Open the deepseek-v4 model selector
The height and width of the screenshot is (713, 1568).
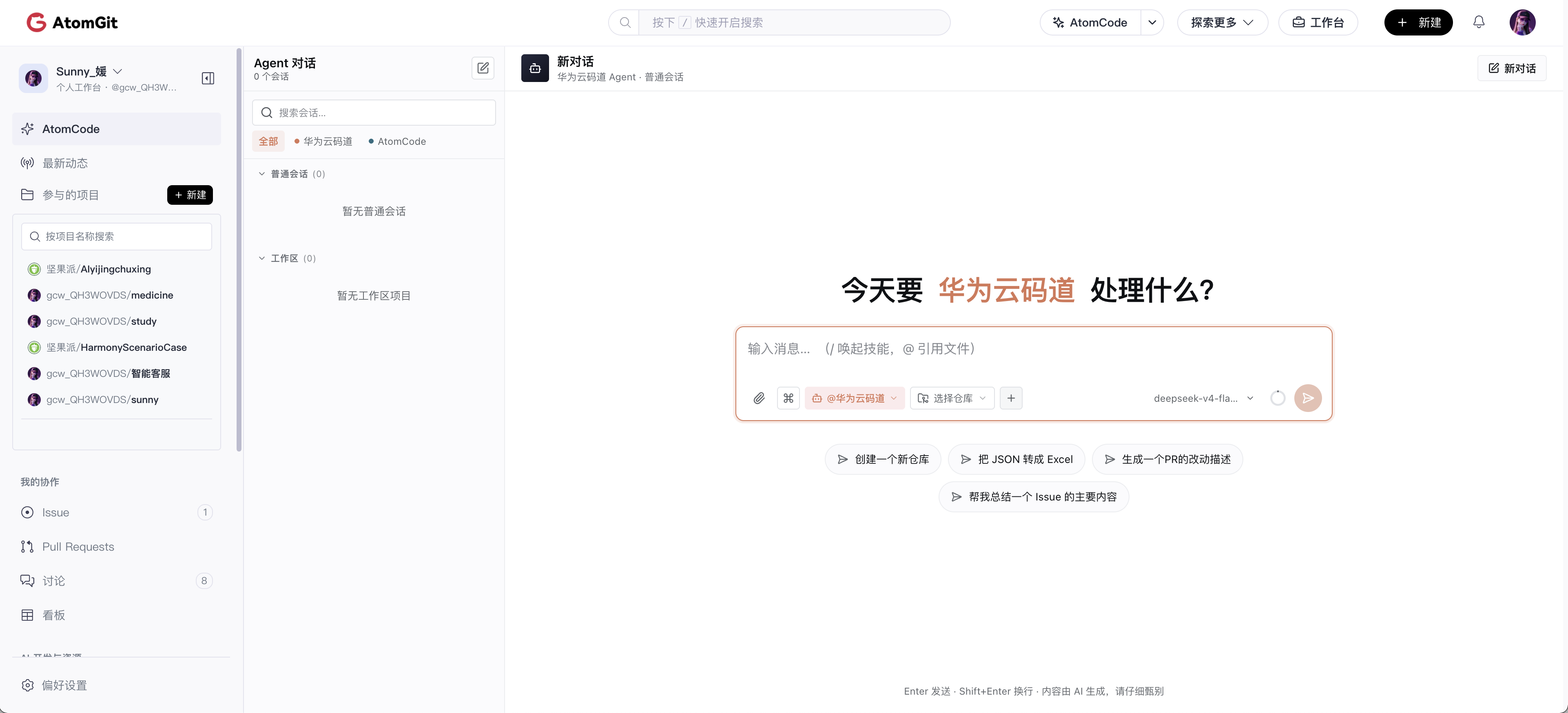pyautogui.click(x=1203, y=398)
